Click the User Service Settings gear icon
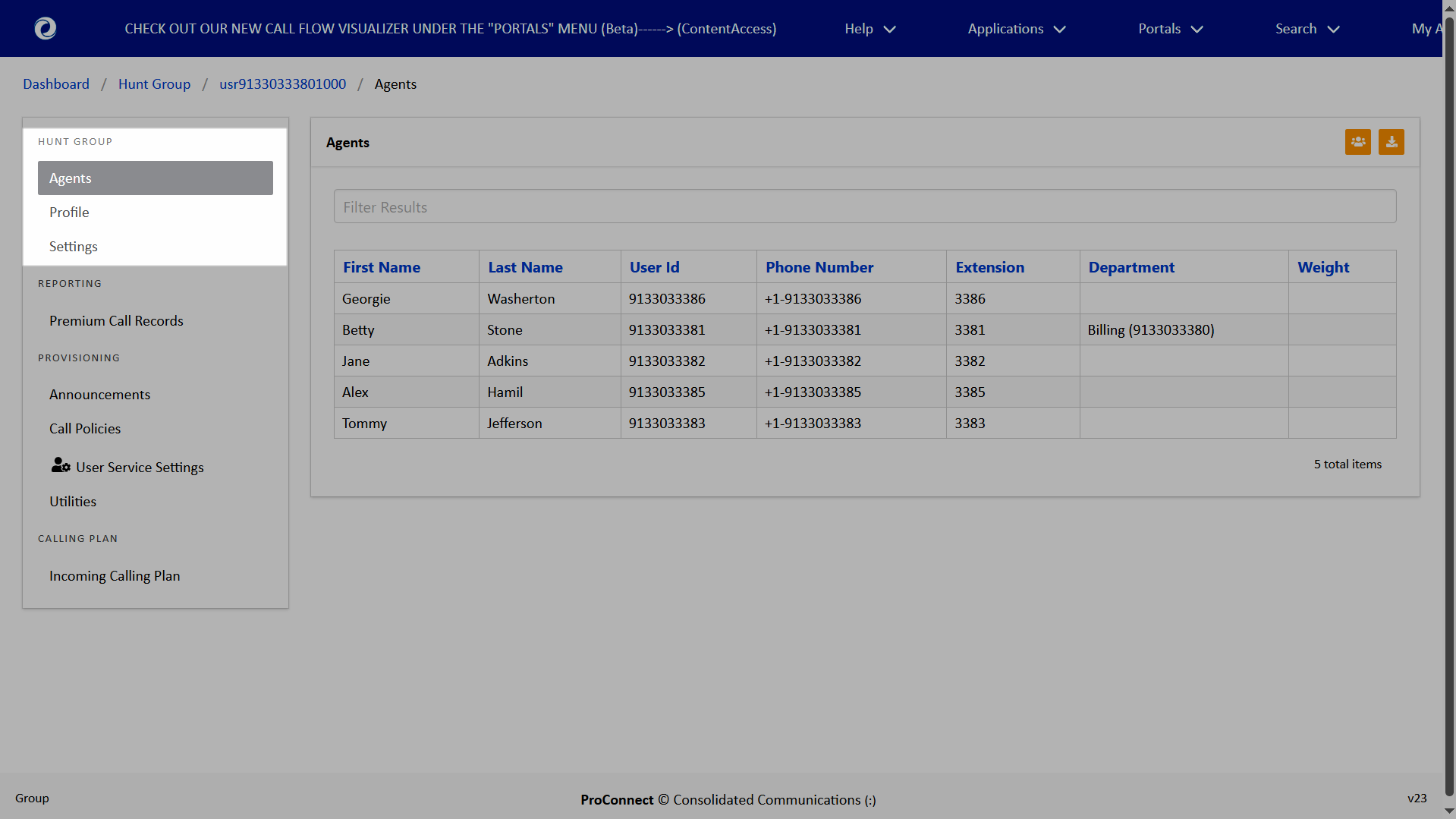The width and height of the screenshot is (1456, 819). [61, 465]
